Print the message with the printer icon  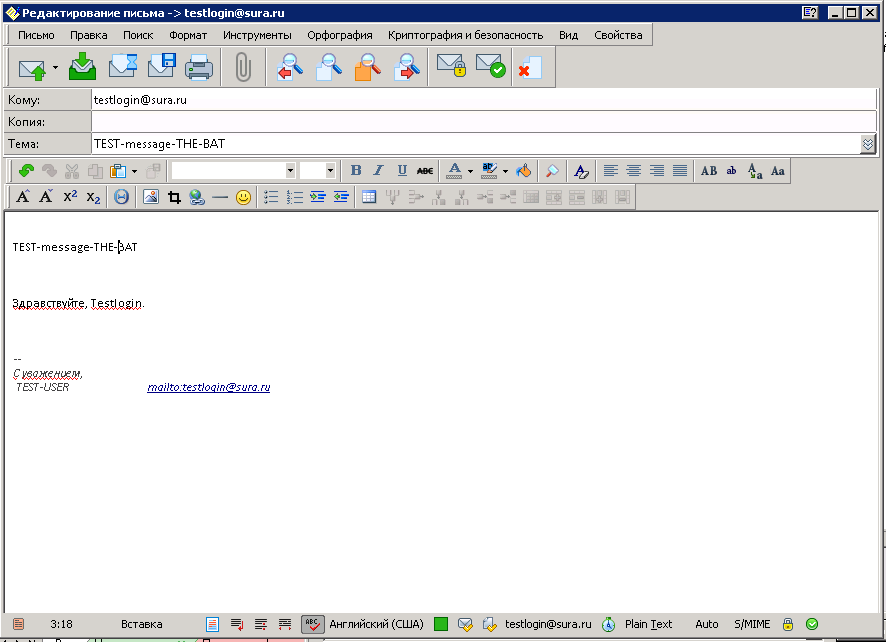(x=199, y=67)
